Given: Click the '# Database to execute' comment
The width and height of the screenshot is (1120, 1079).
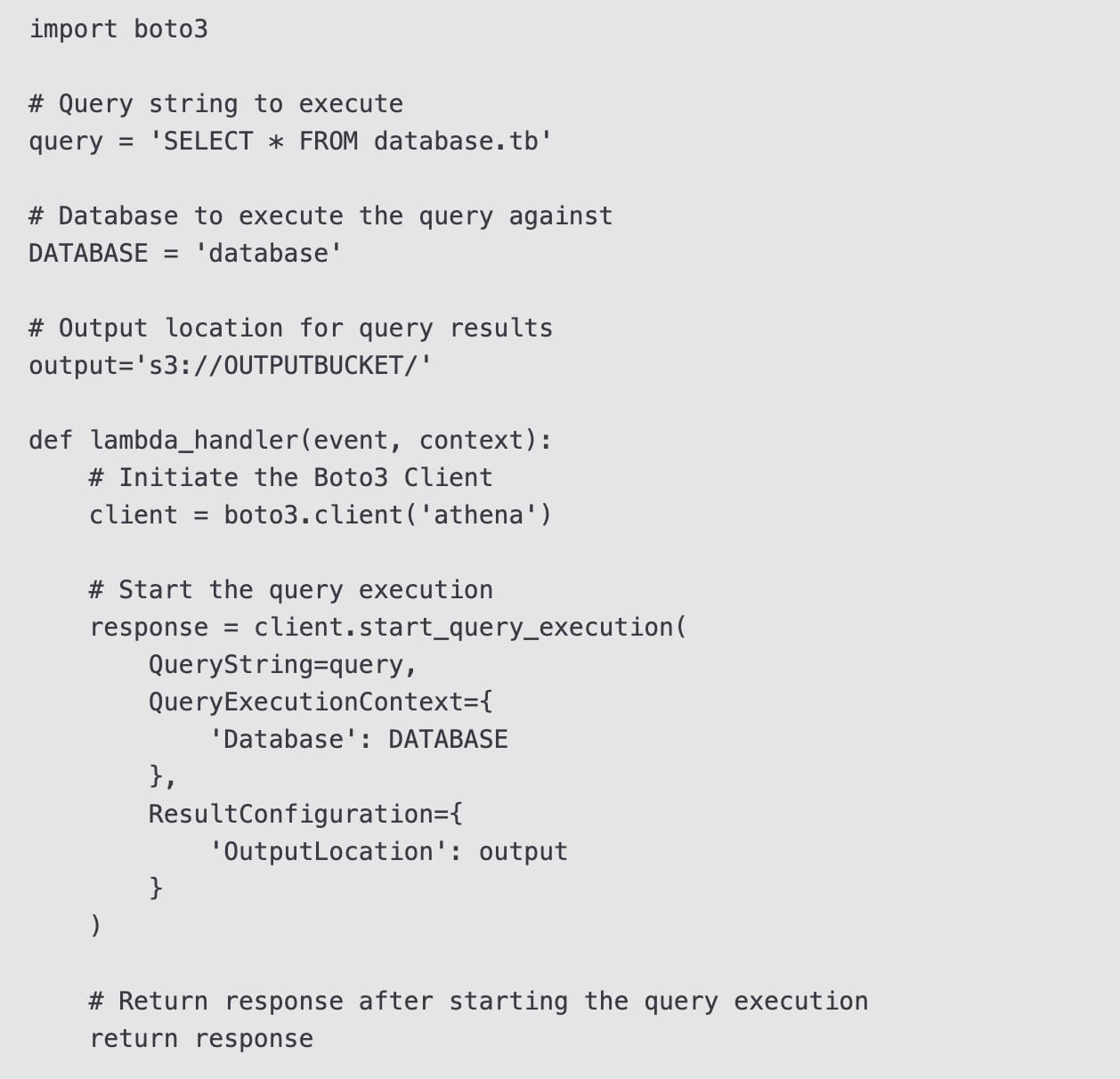Looking at the screenshot, I should (321, 216).
